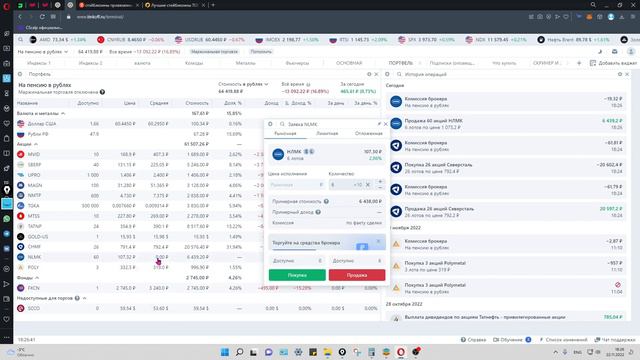Dismiss the Торгуйте на средства брокера banner
This screenshot has width=640, height=360.
pyautogui.click(x=378, y=241)
